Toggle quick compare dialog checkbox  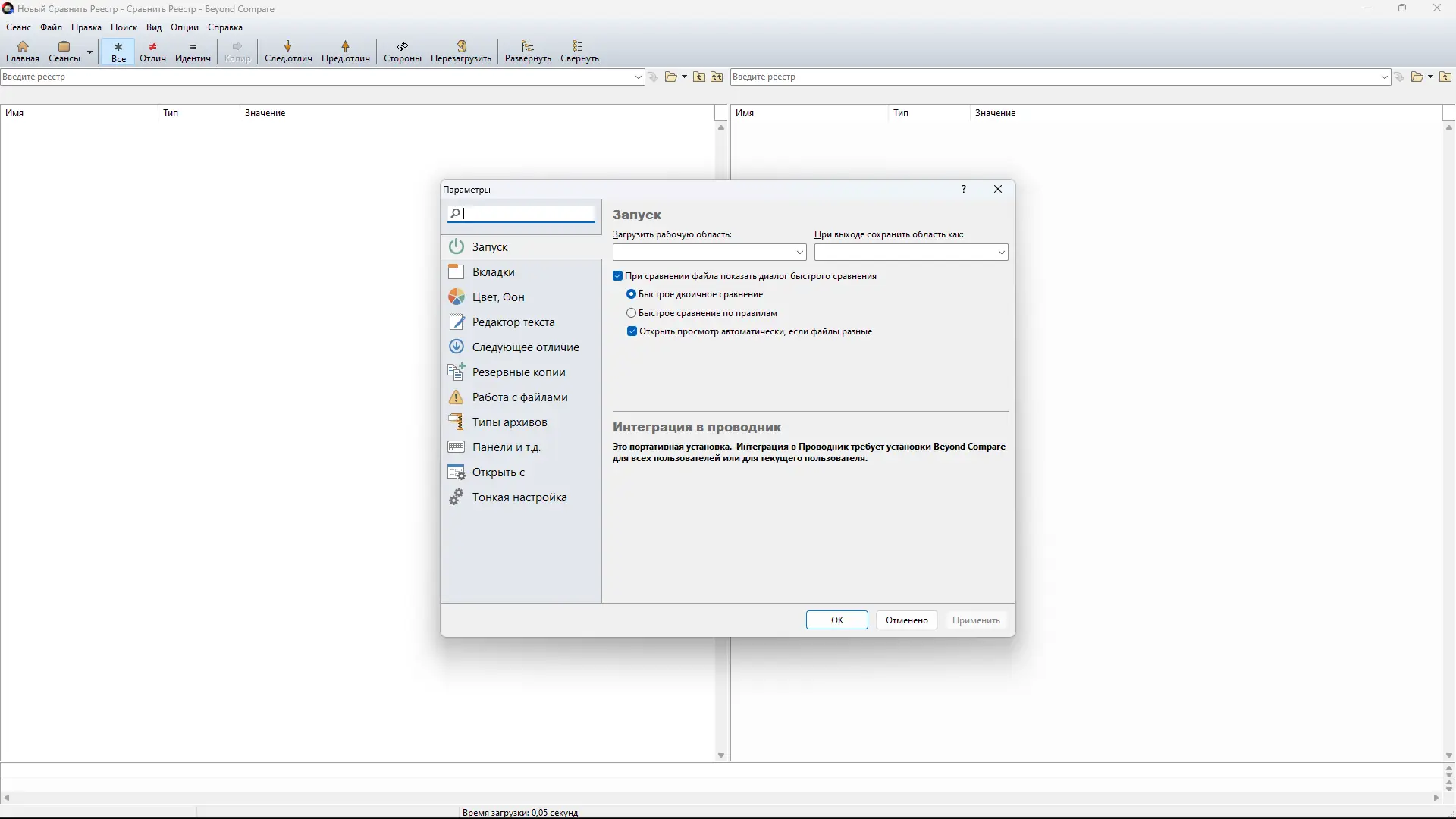618,276
